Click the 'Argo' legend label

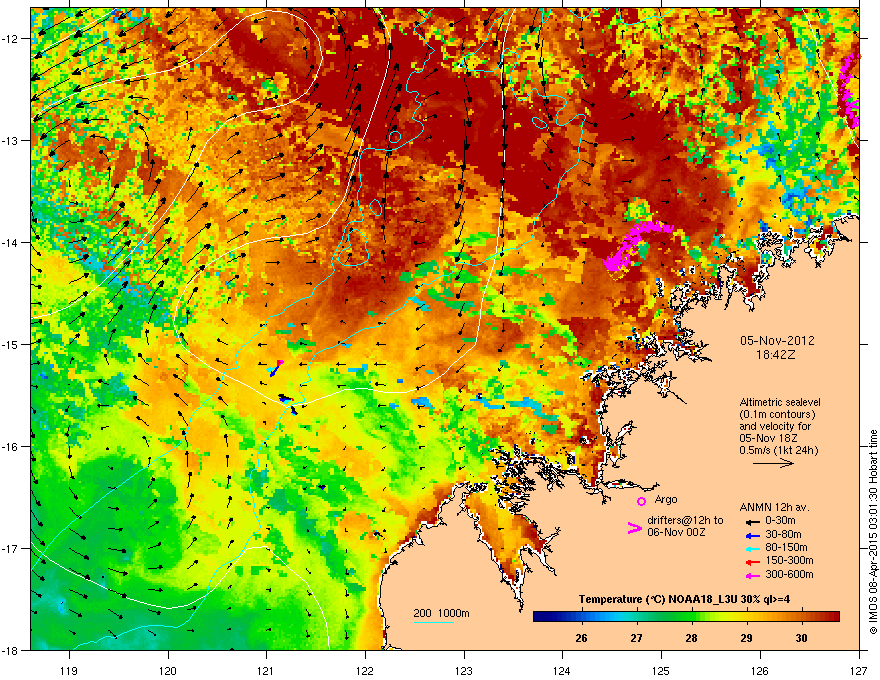[x=666, y=499]
